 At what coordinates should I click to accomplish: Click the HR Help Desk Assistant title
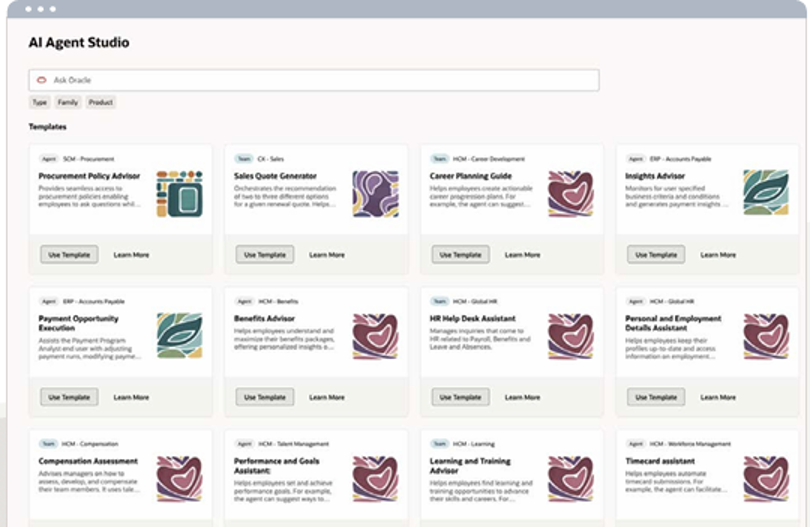click(x=473, y=319)
